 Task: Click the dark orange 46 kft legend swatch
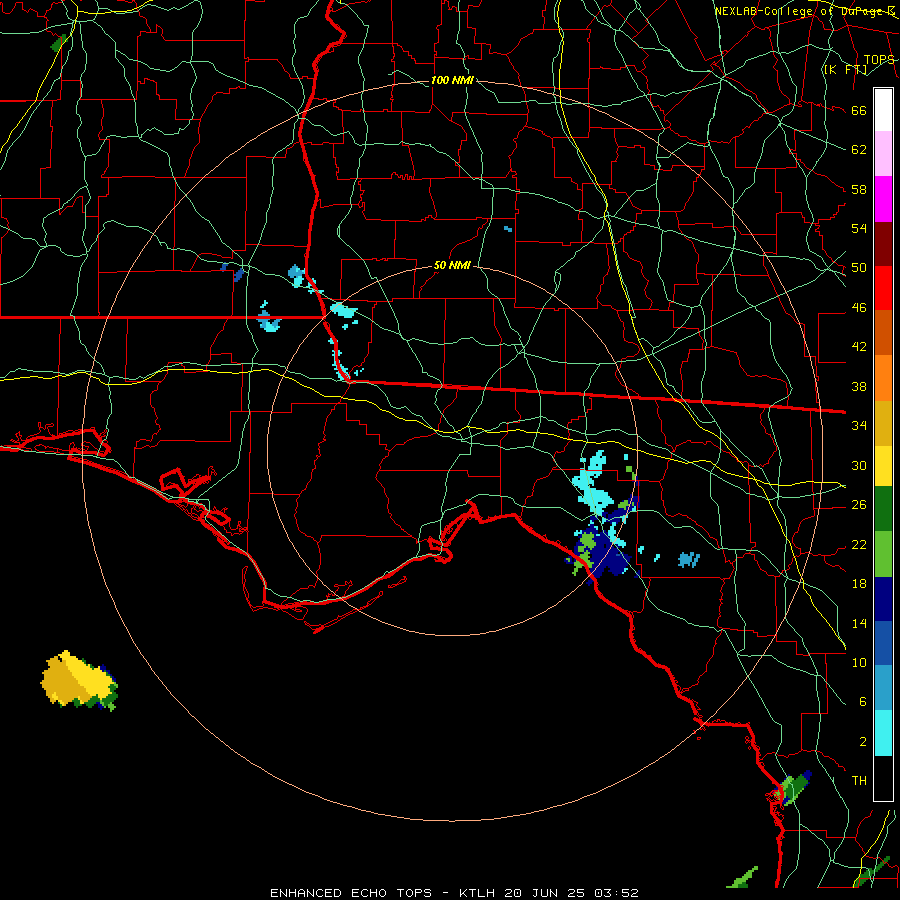(883, 333)
